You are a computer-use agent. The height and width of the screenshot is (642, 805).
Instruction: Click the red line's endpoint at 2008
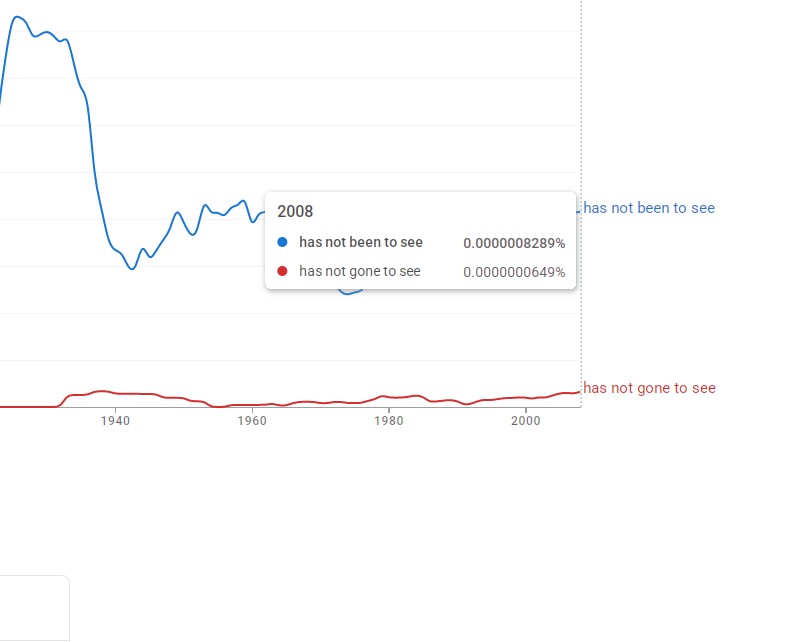(x=579, y=392)
